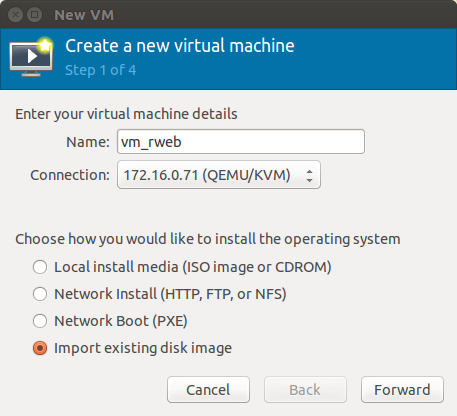Click 'Enter your virtual machine details' text
The image size is (457, 416).
(x=126, y=114)
